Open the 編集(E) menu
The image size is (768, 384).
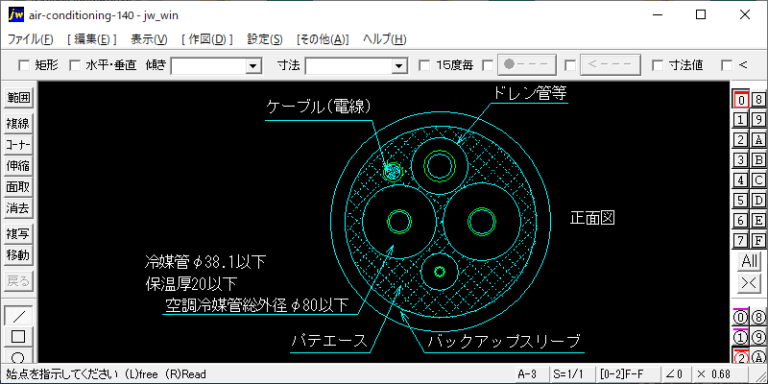pos(92,39)
